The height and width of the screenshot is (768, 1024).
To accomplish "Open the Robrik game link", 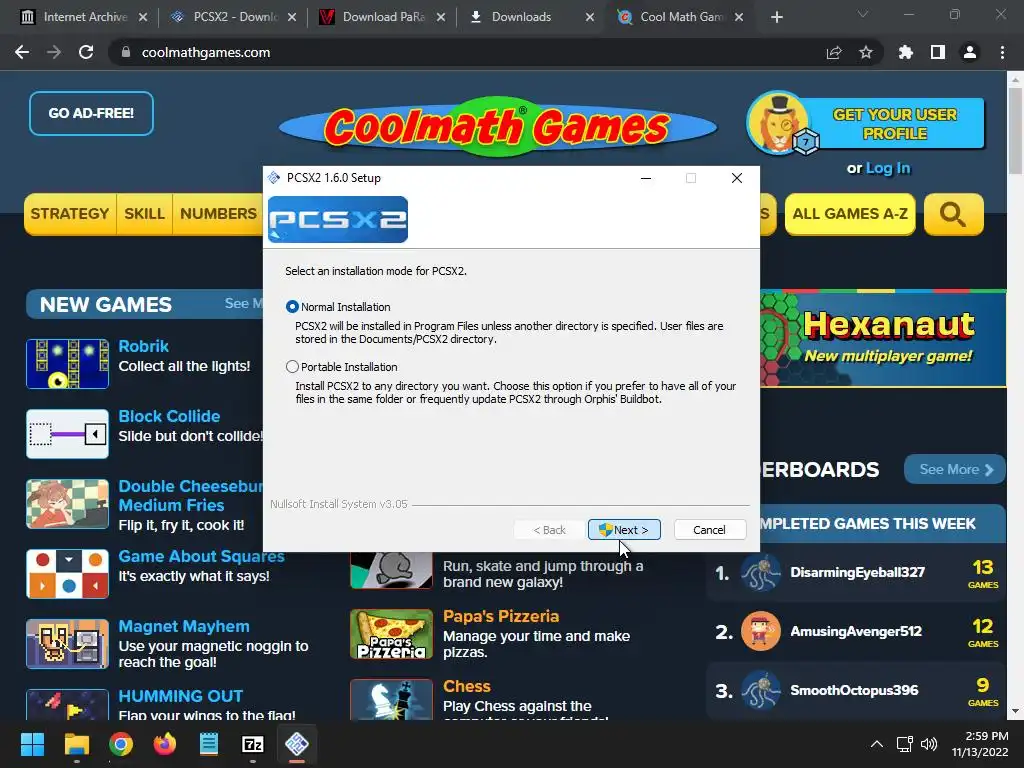I will point(144,346).
